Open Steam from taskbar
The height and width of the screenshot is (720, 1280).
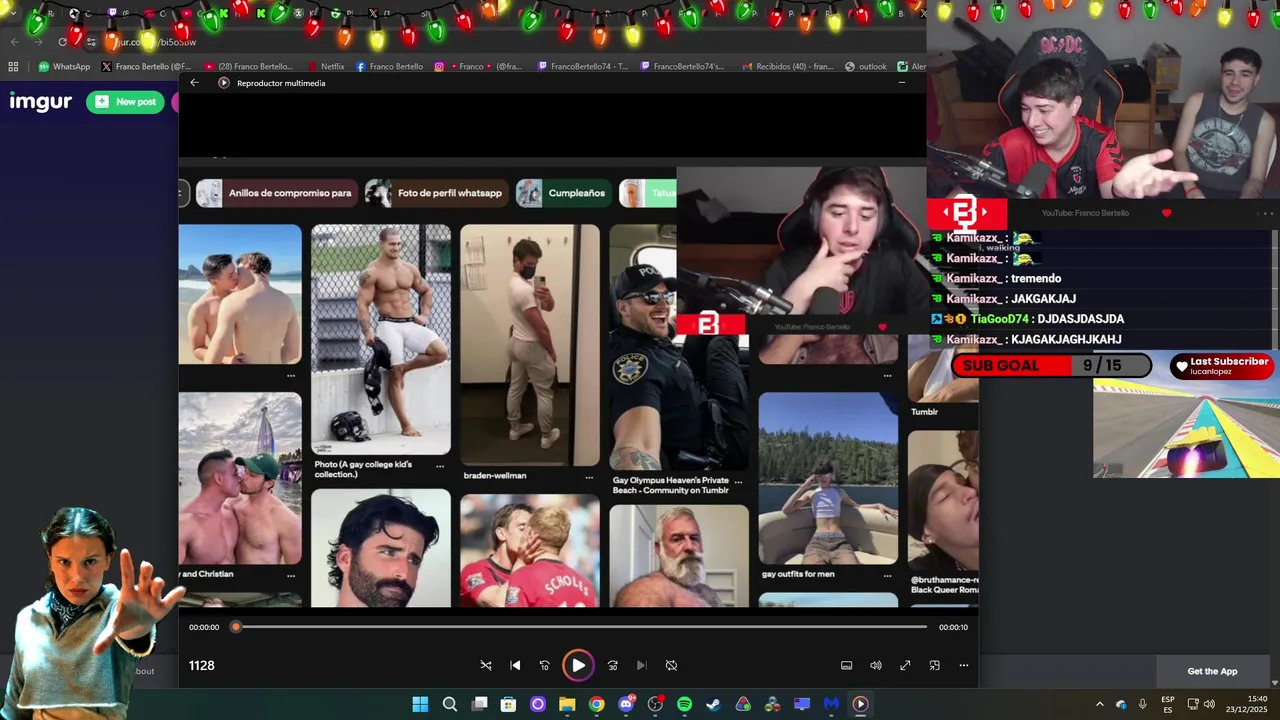(x=713, y=704)
